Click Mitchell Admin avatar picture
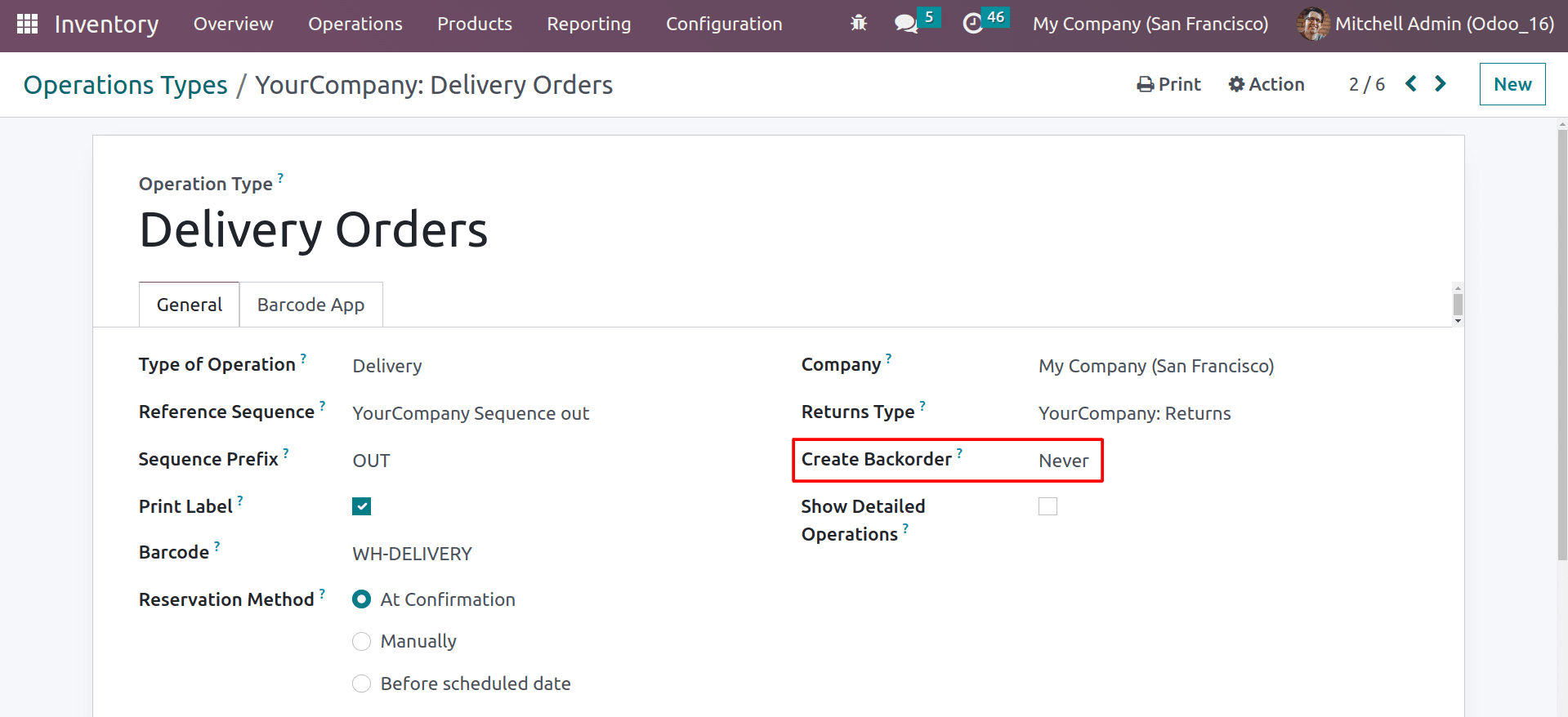Viewport: 1568px width, 717px height. tap(1313, 24)
